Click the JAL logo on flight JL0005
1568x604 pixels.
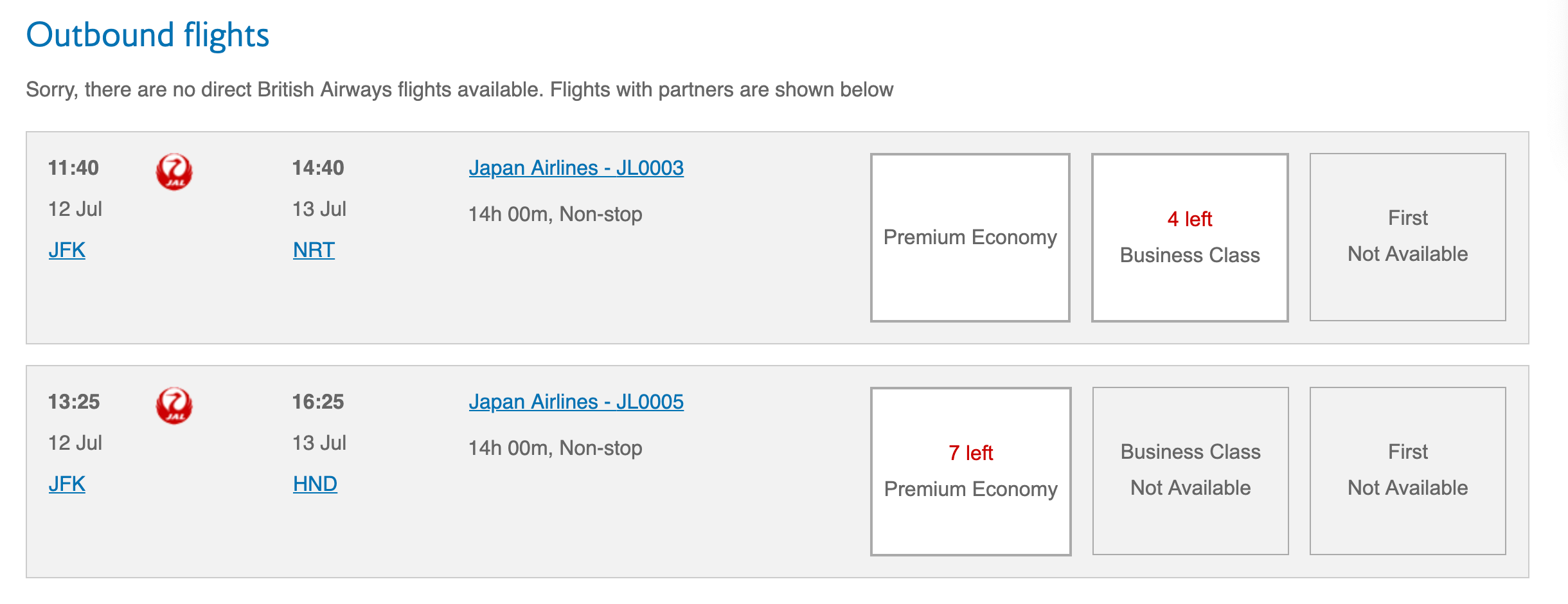click(x=174, y=405)
